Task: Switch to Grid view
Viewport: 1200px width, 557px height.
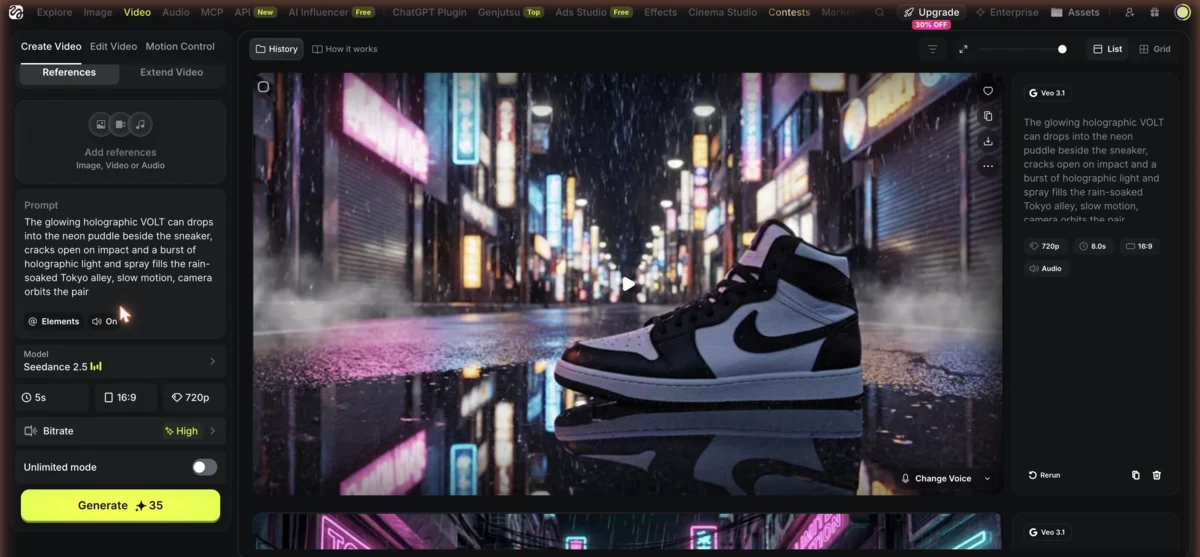Action: (1154, 49)
